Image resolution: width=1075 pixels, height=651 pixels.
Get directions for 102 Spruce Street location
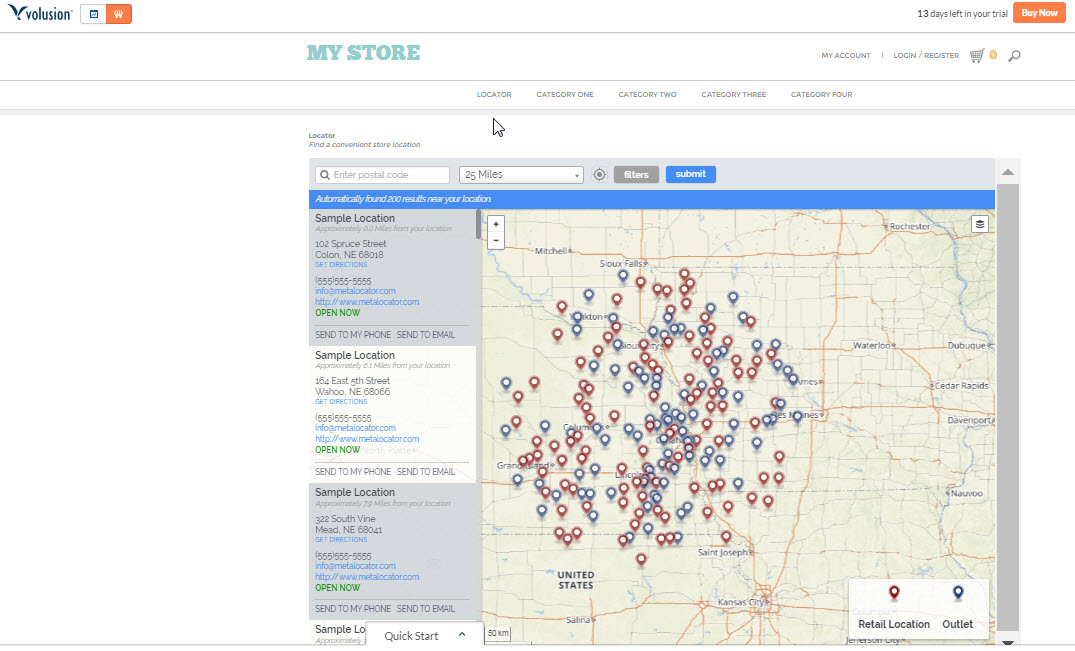tap(341, 265)
